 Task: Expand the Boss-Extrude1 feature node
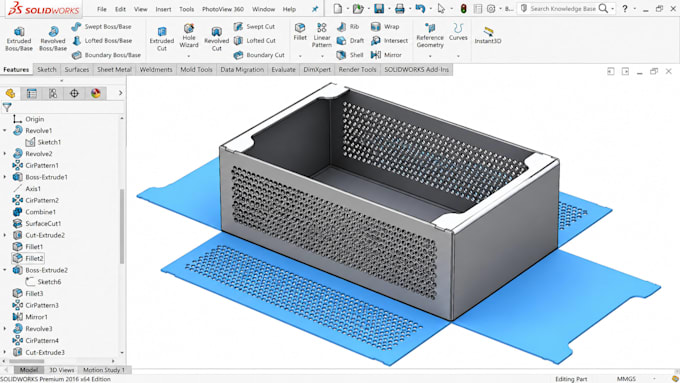[x=5, y=177]
